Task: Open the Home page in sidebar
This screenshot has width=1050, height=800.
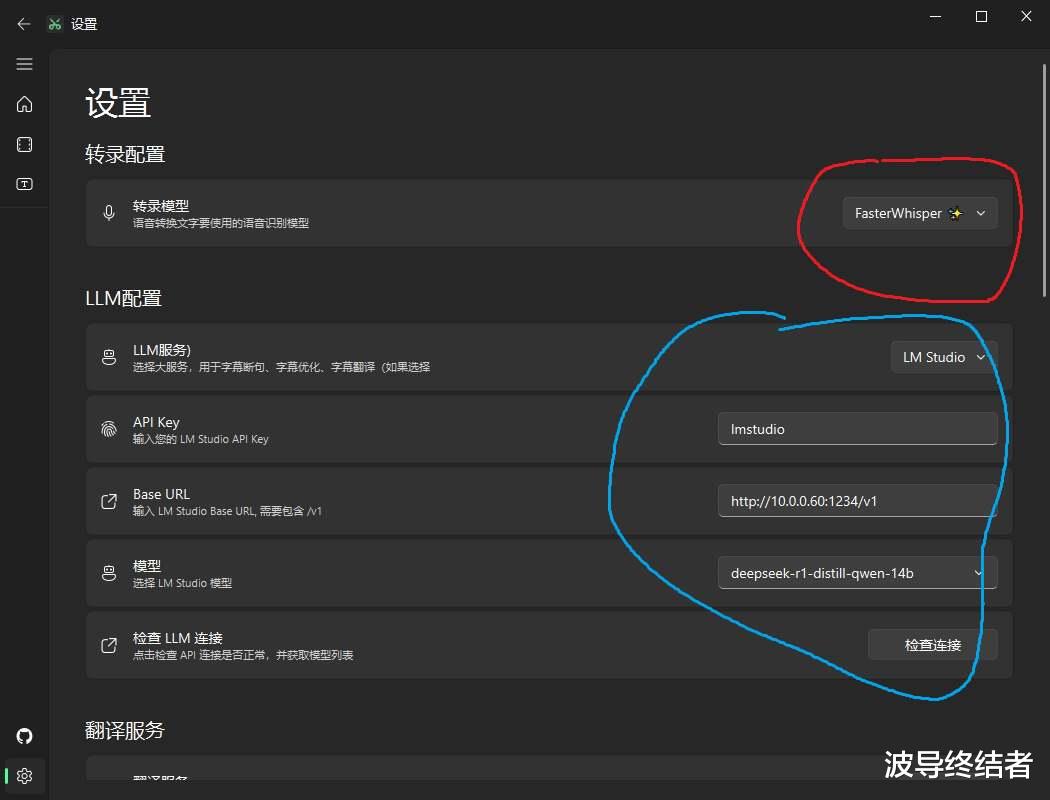Action: (x=24, y=104)
